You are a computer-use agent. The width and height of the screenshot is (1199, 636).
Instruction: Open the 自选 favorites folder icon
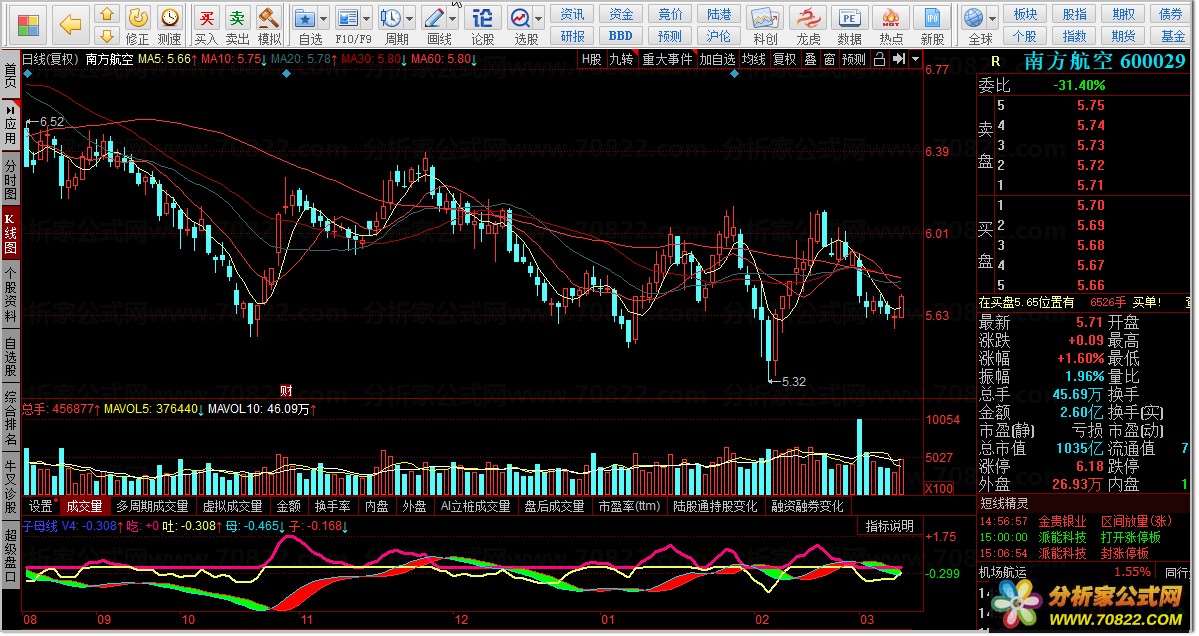pos(309,25)
